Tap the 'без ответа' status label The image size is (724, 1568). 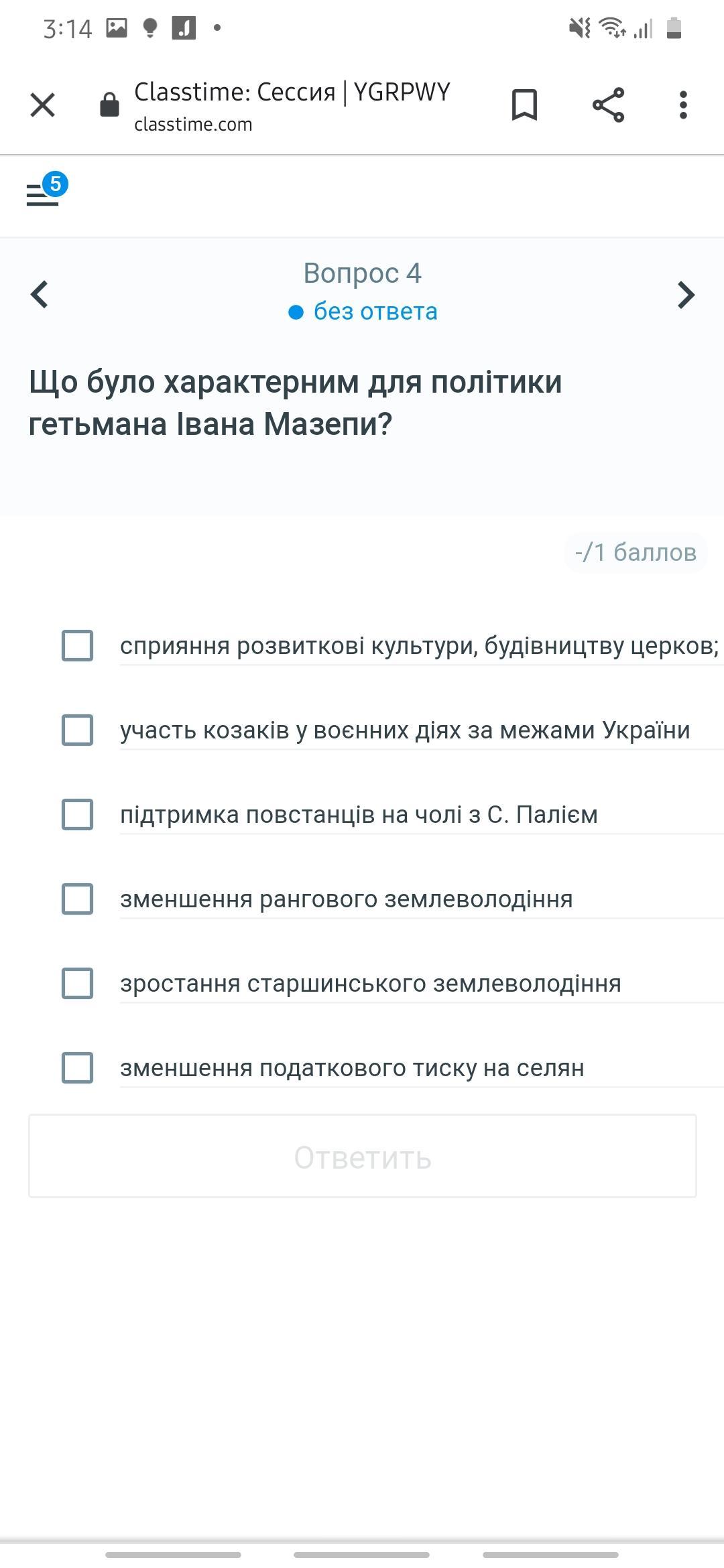point(375,312)
